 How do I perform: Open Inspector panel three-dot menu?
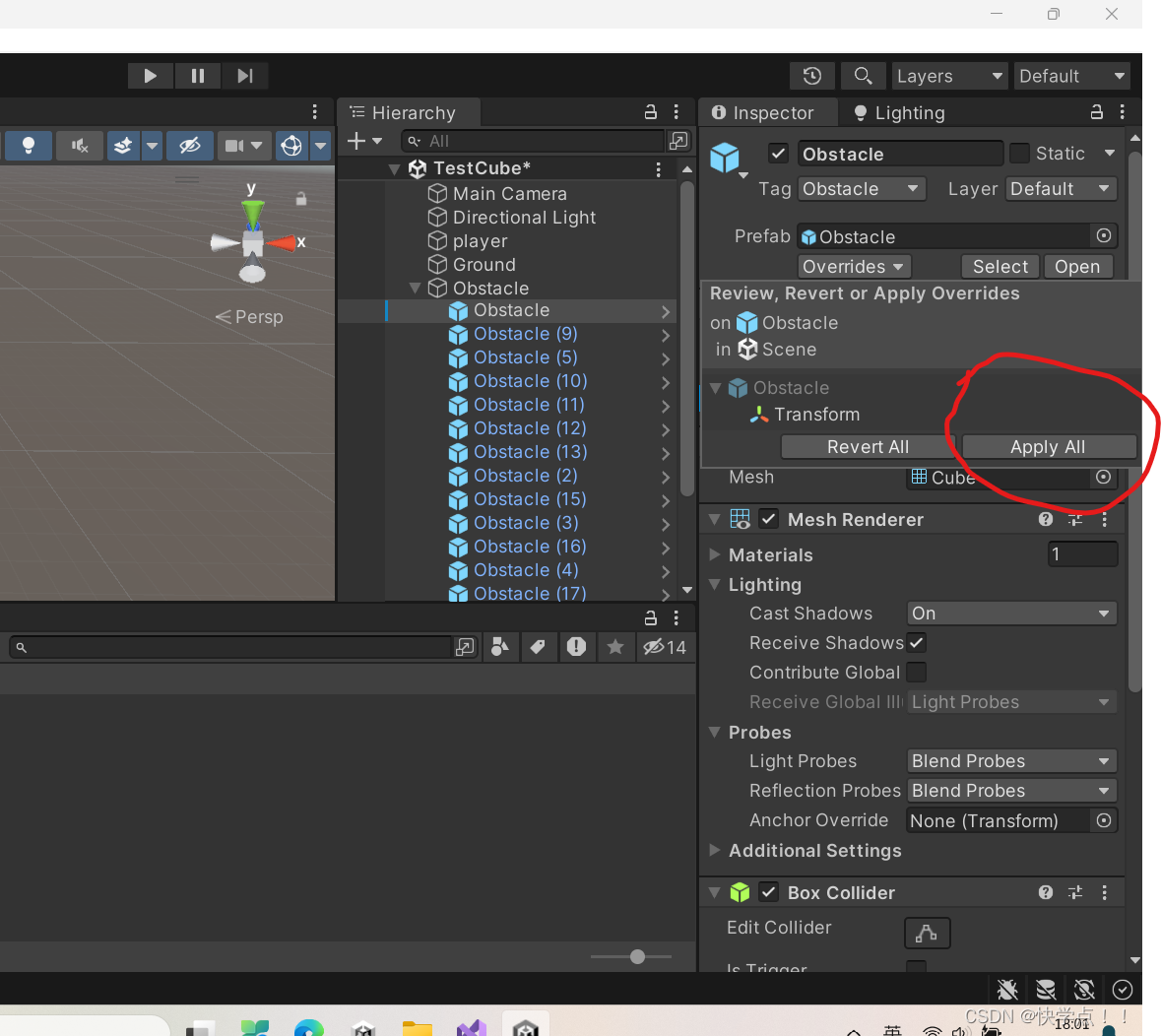click(1123, 112)
